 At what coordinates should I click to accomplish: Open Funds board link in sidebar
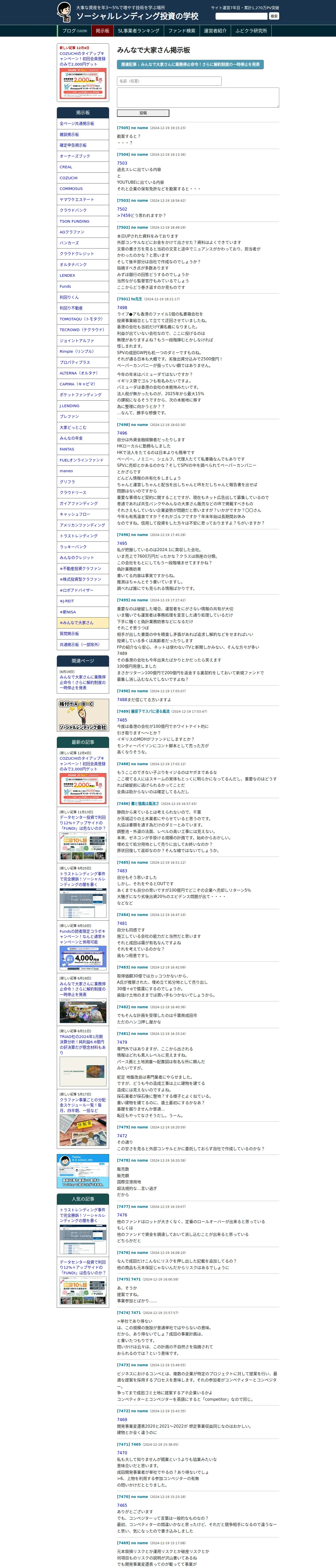83,286
